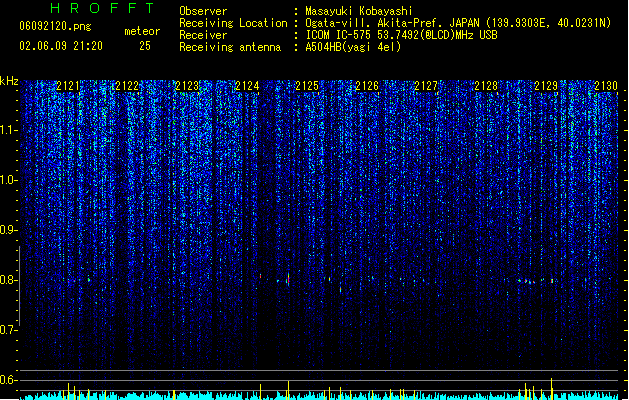Click the 2126 time marker
Screen dimensions: 629x400
(x=367, y=86)
